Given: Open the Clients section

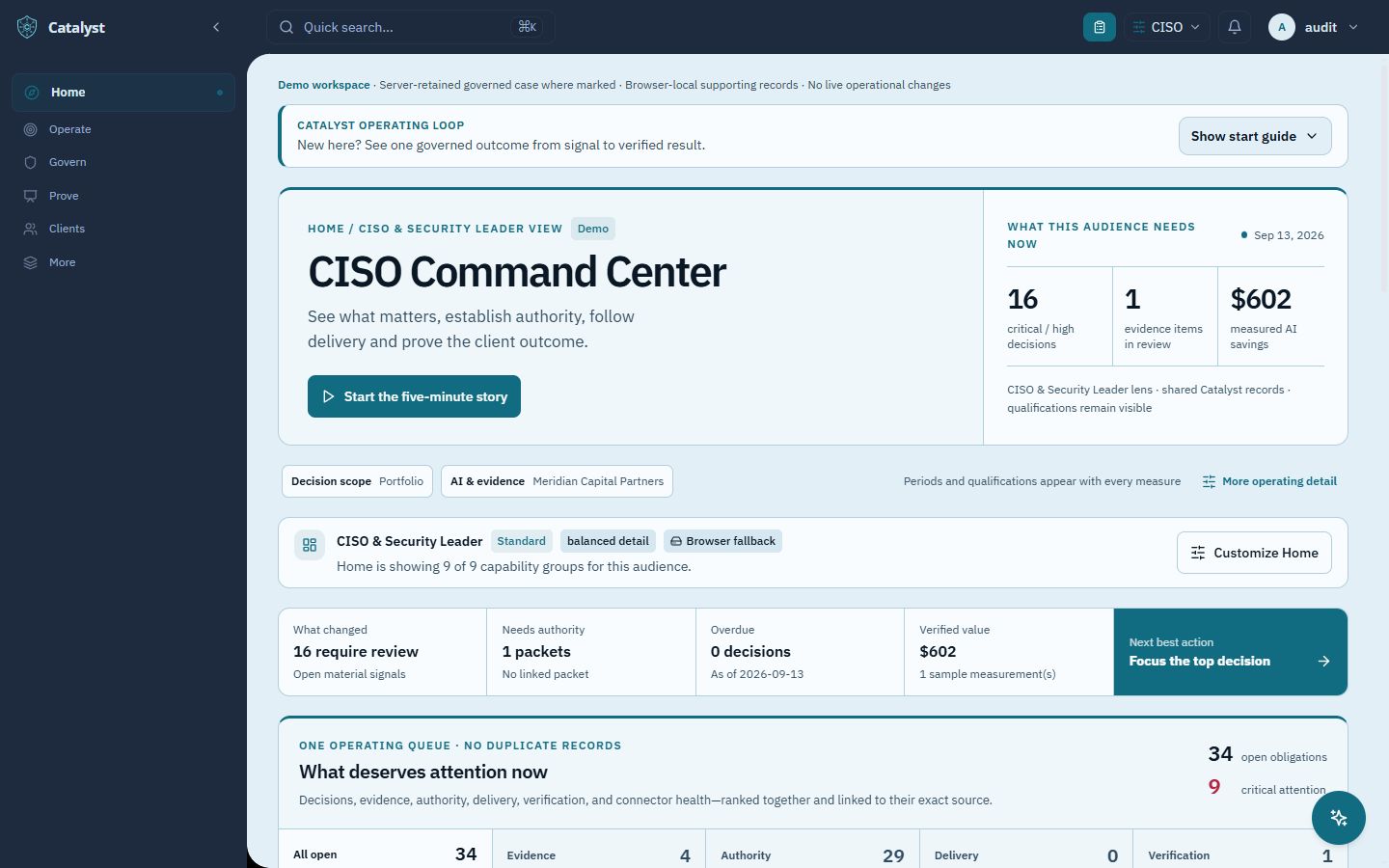Looking at the screenshot, I should click(123, 229).
